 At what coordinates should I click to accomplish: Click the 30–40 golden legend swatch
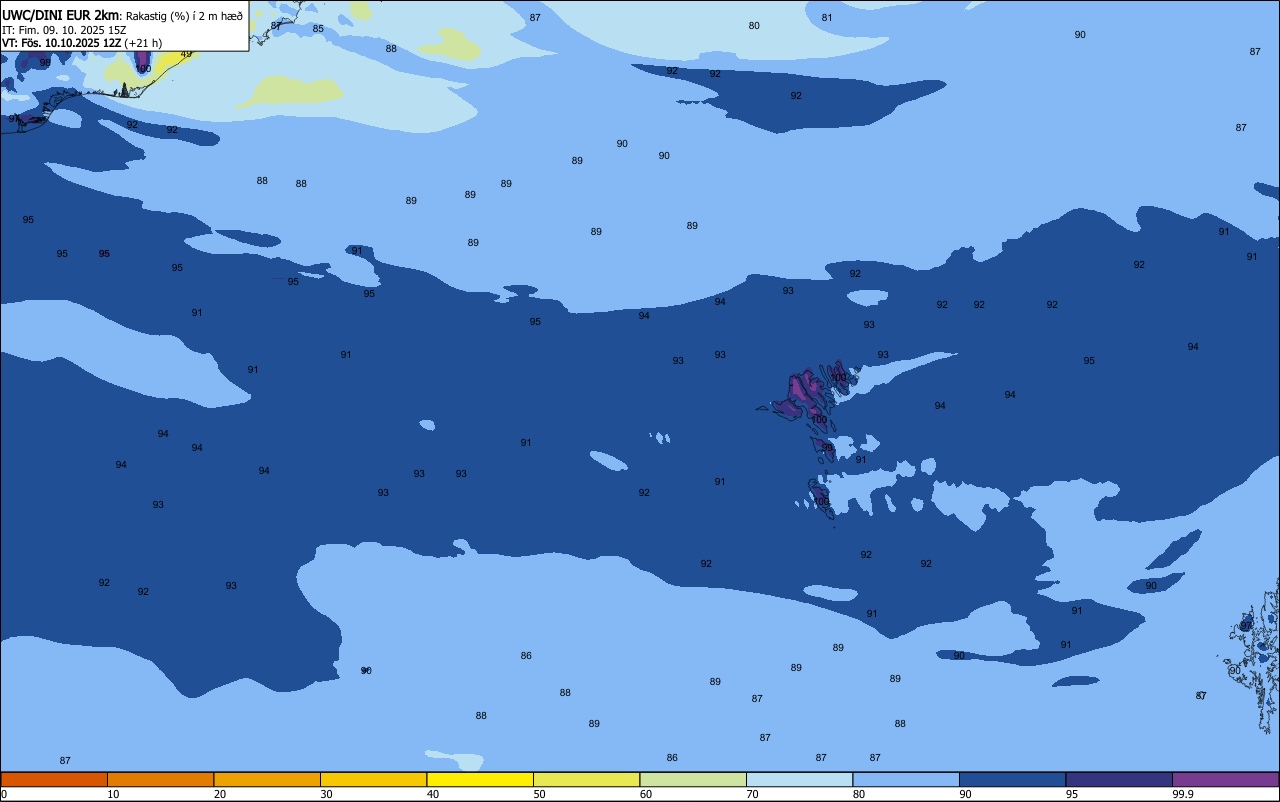(373, 779)
